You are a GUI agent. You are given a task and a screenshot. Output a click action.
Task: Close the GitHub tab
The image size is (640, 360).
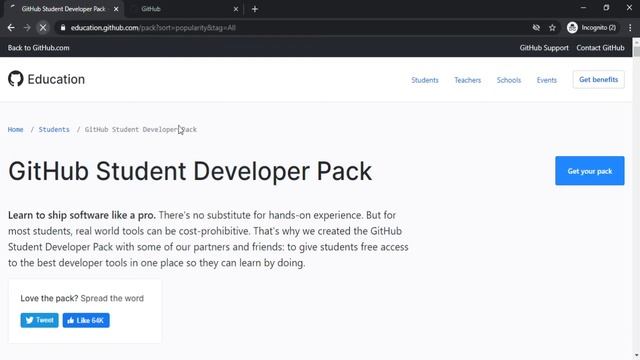click(x=236, y=9)
